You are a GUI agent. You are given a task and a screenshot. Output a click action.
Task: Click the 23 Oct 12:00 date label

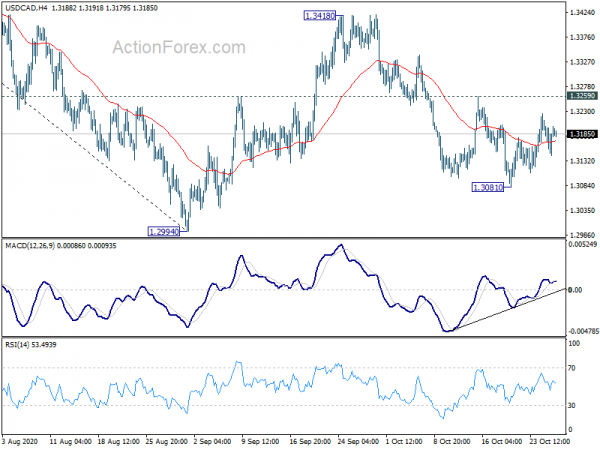point(550,441)
